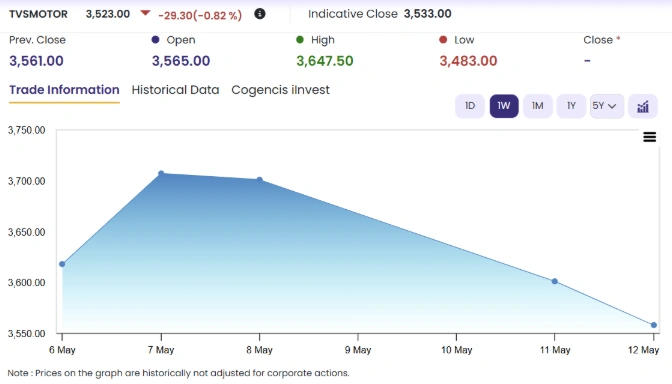Select the 1M time range

(537, 106)
